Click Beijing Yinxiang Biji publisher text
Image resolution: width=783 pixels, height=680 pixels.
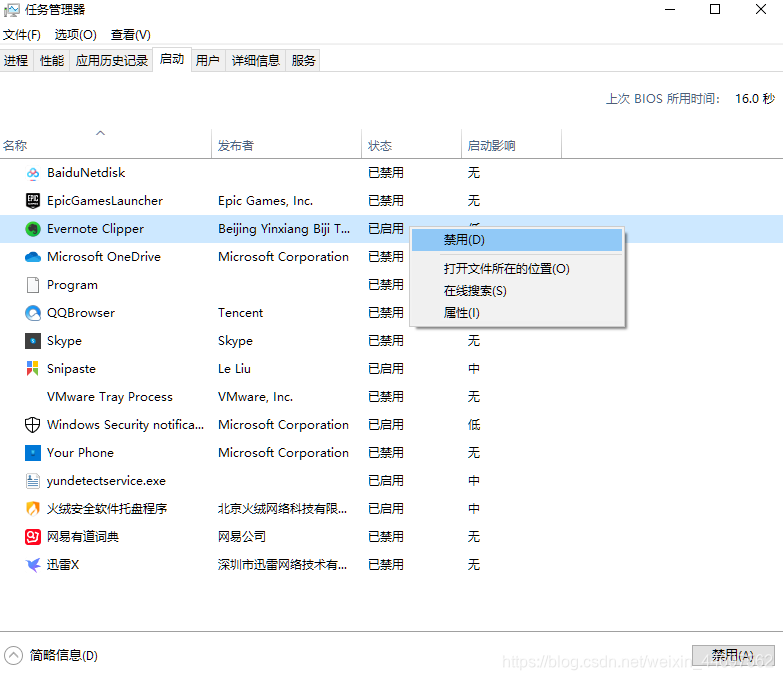(x=284, y=229)
